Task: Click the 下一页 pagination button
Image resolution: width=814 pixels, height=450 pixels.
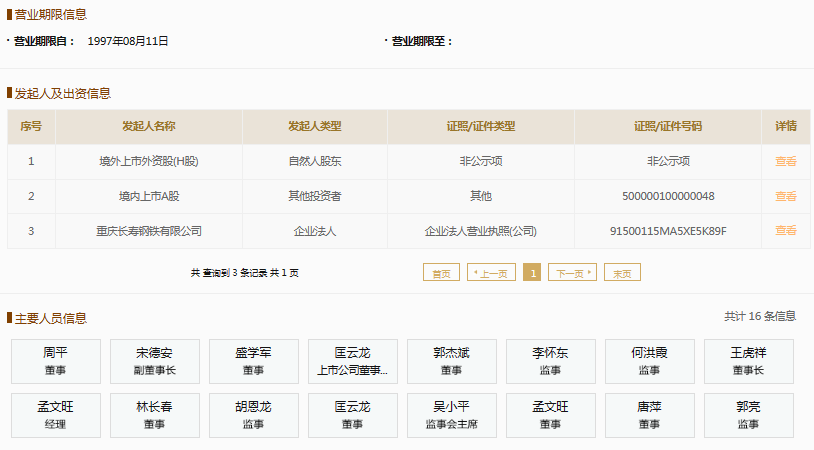Action: tap(572, 273)
